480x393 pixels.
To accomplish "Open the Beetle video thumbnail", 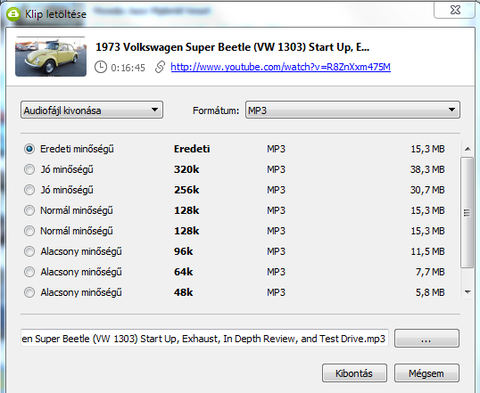I will pos(51,57).
